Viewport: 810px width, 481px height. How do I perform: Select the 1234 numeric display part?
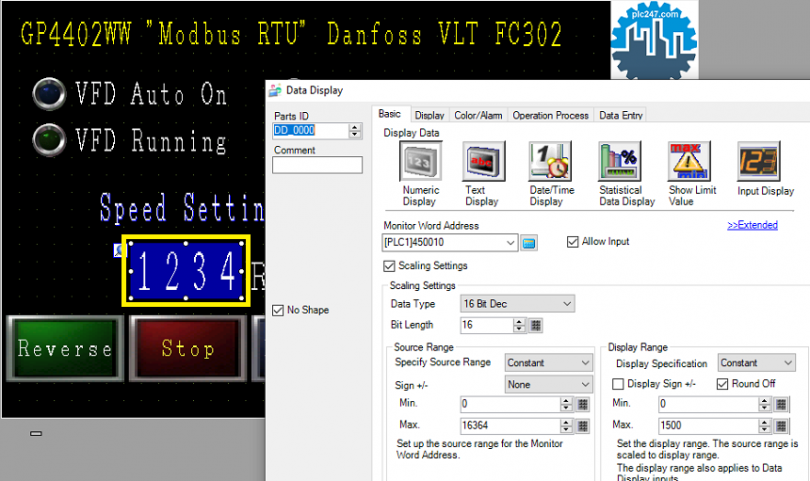186,271
